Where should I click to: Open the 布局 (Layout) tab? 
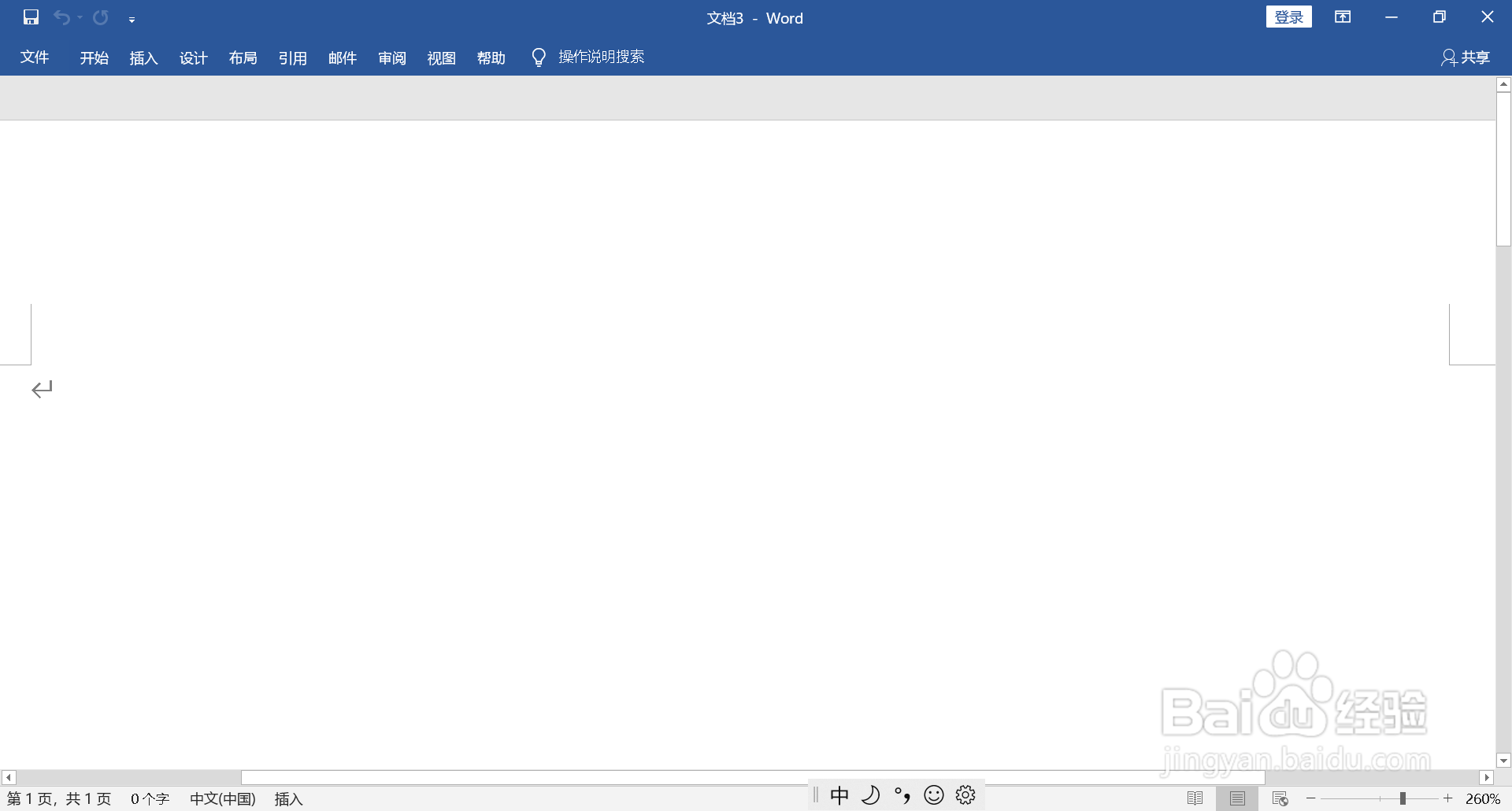pyautogui.click(x=243, y=57)
